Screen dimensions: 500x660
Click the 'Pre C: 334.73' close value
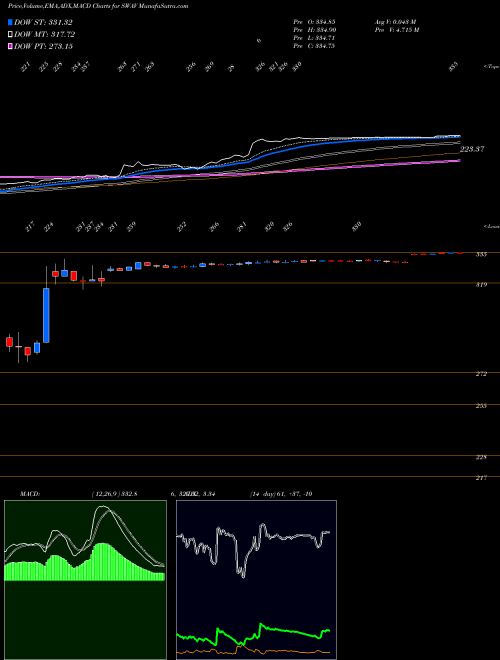[x=314, y=46]
